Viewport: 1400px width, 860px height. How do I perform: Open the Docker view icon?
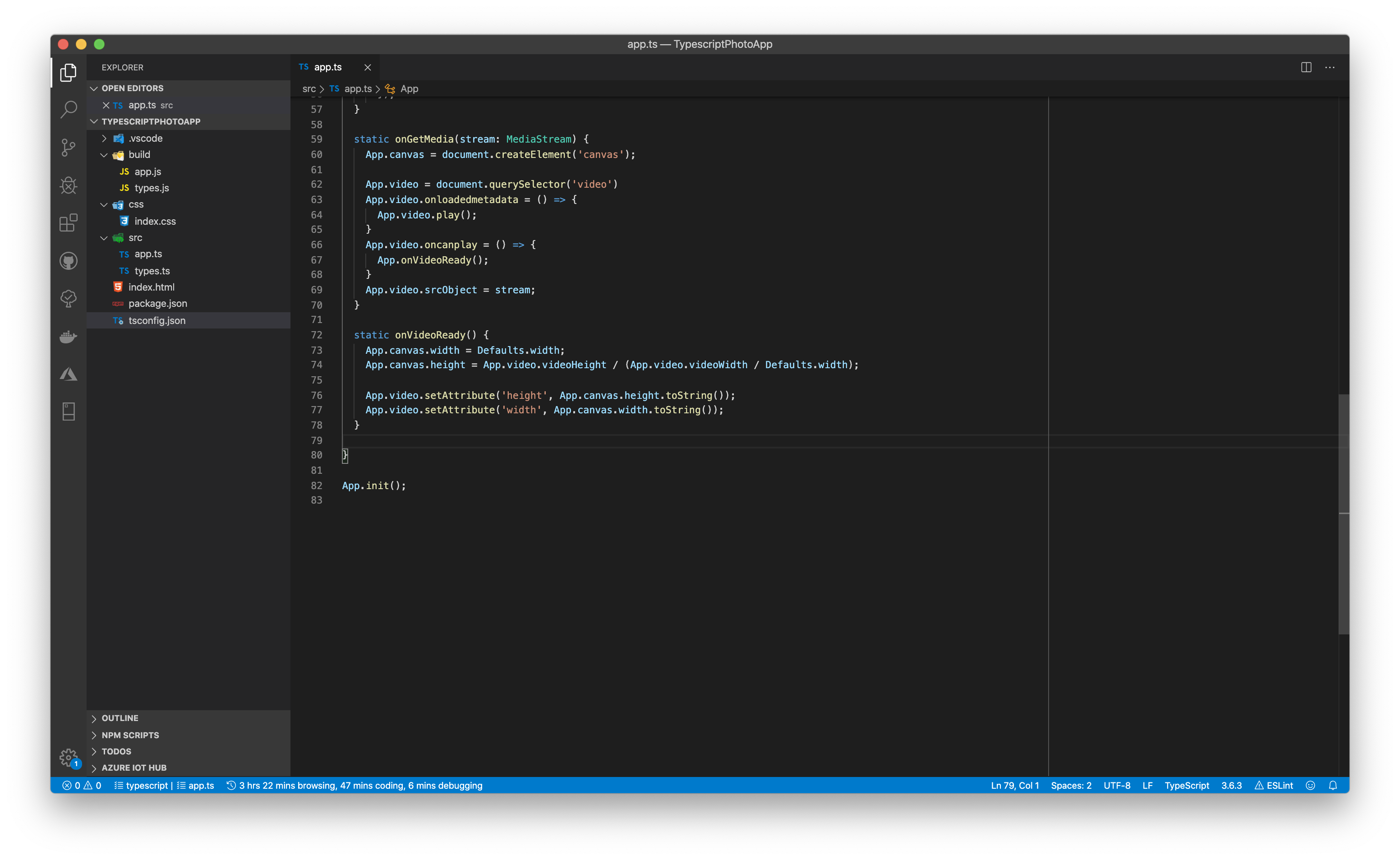click(68, 337)
